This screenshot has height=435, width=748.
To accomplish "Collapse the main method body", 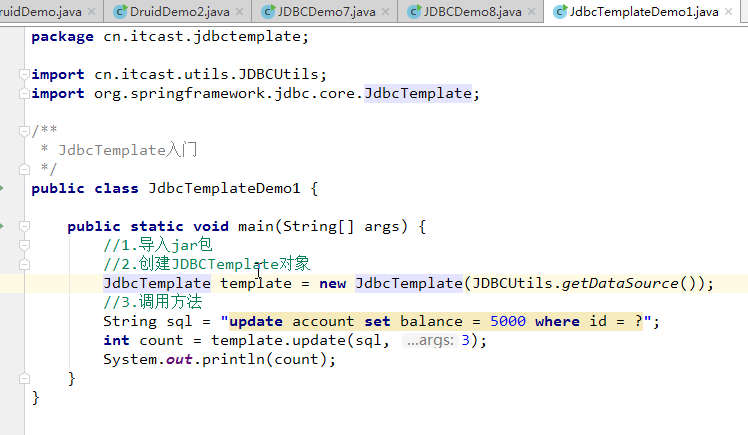I will pos(24,226).
